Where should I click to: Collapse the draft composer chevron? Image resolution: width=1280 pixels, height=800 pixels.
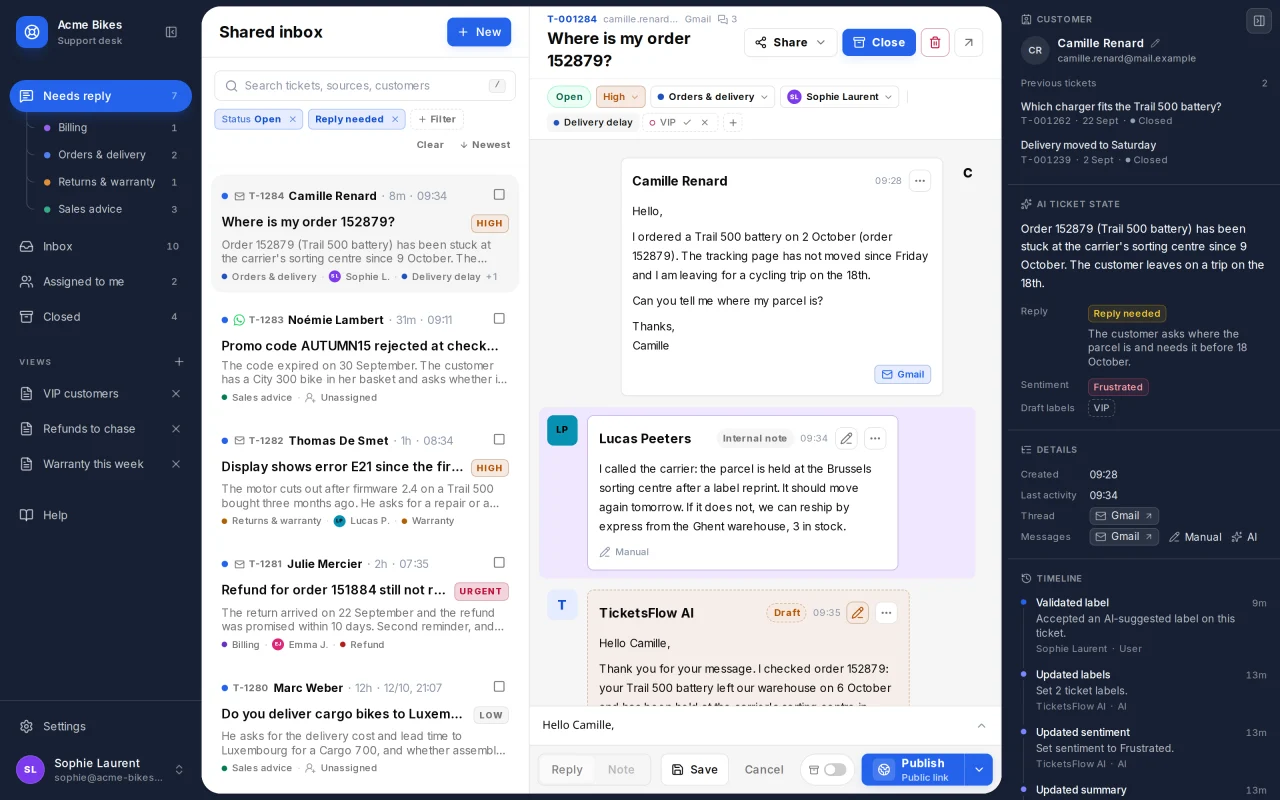[981, 725]
